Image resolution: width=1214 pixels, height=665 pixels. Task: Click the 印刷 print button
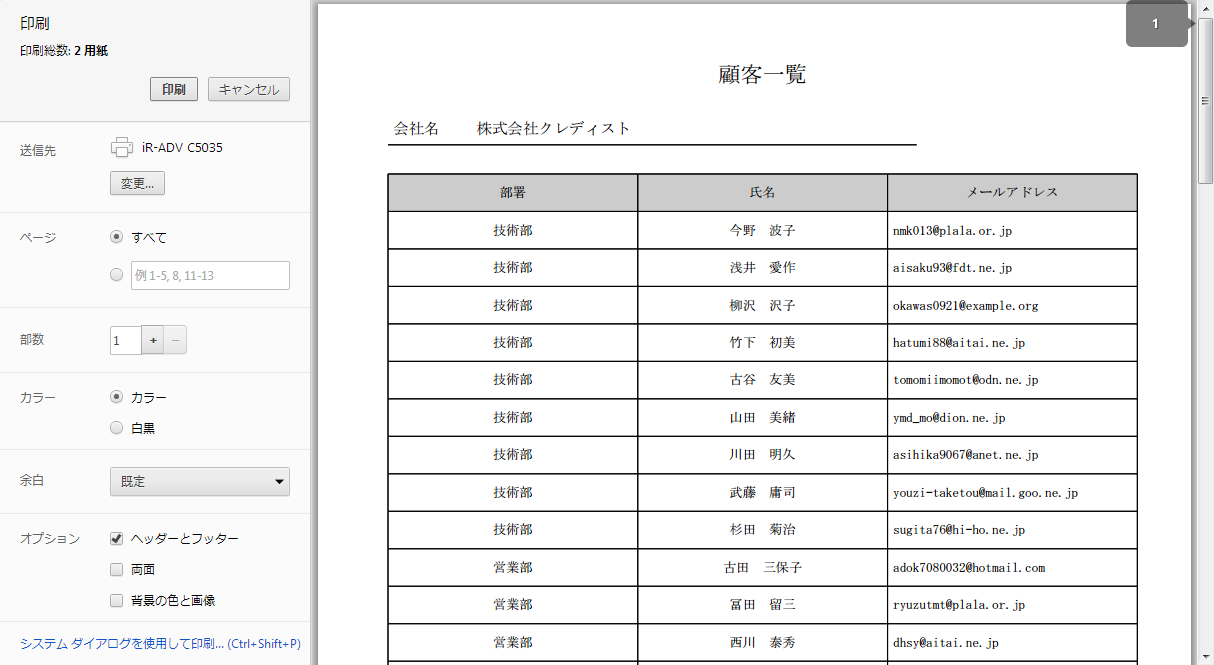(174, 89)
